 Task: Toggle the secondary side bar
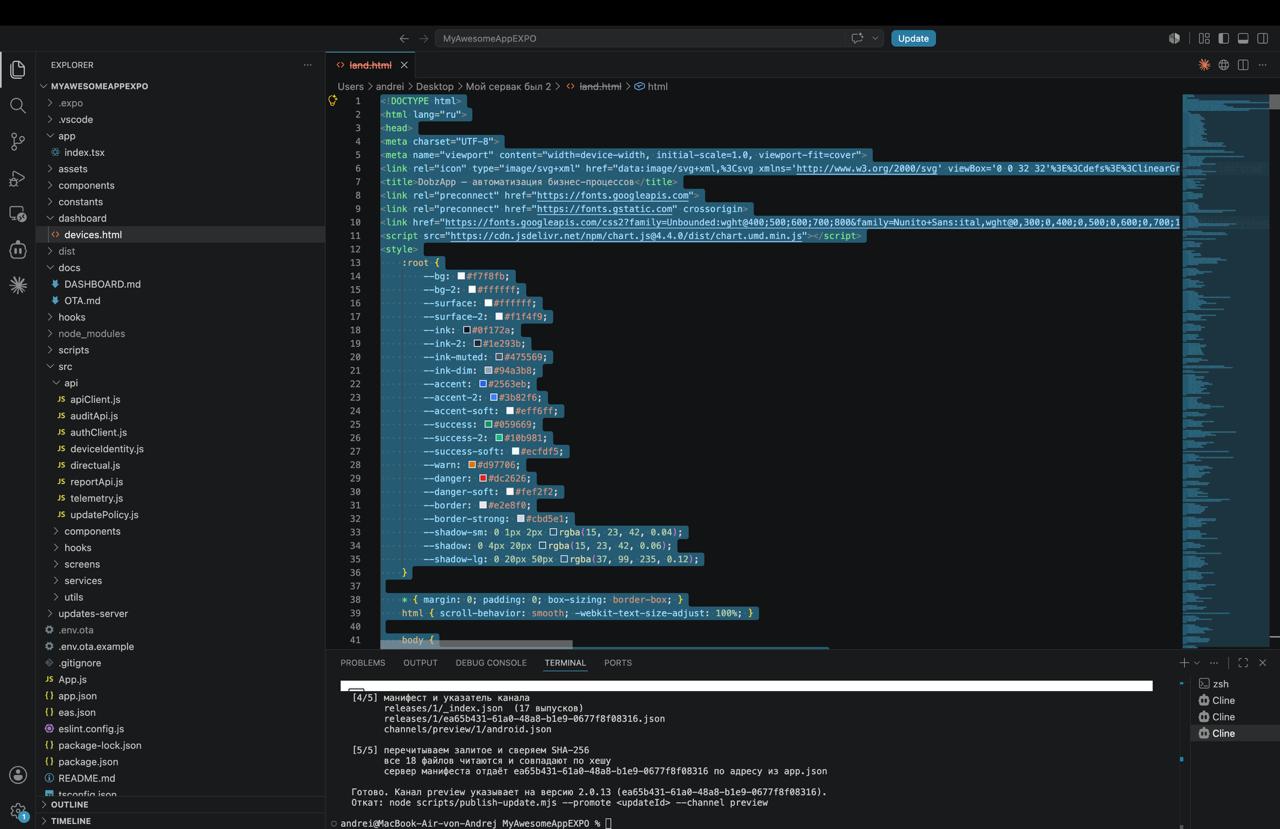point(1262,38)
